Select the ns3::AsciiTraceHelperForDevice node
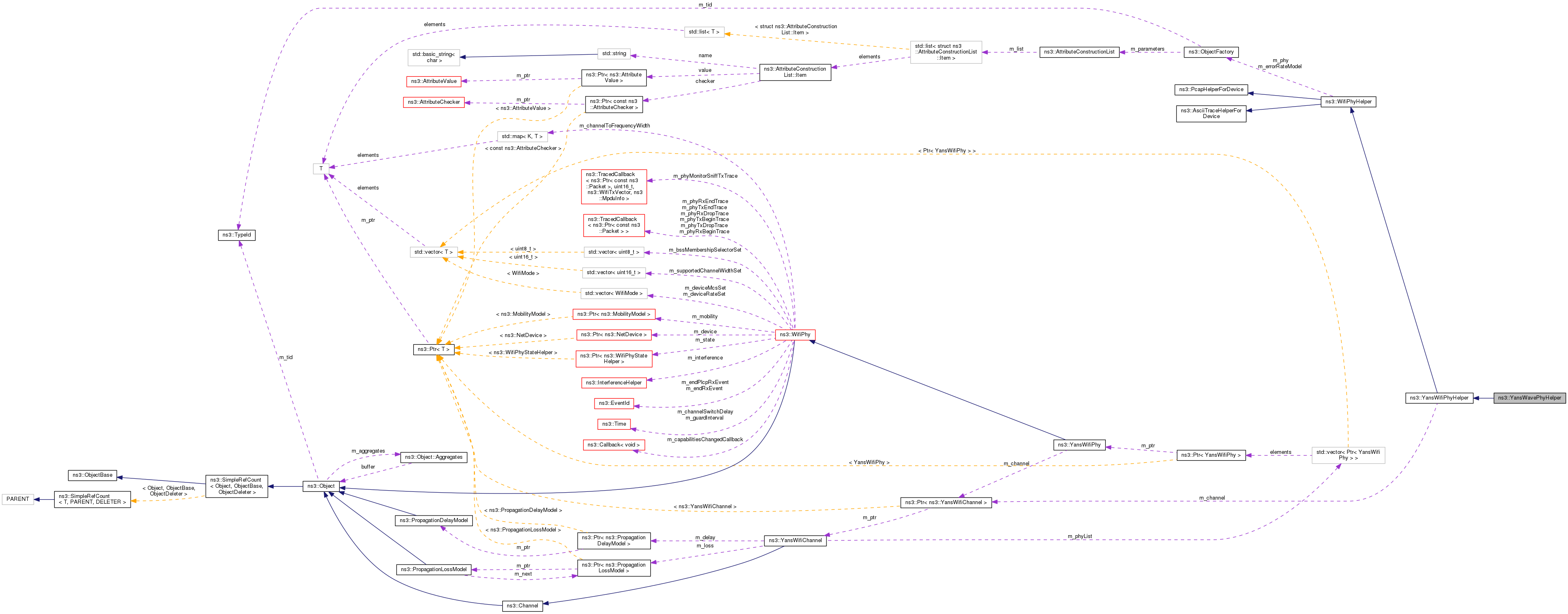This screenshot has width=1568, height=614. click(x=1211, y=113)
